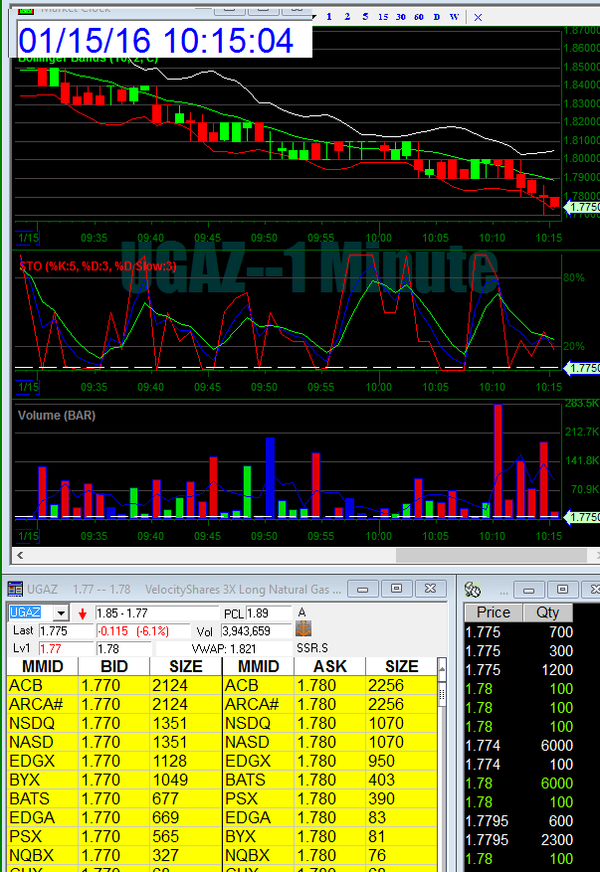
Task: Set chart interval to 5 minutes
Action: pyautogui.click(x=365, y=17)
